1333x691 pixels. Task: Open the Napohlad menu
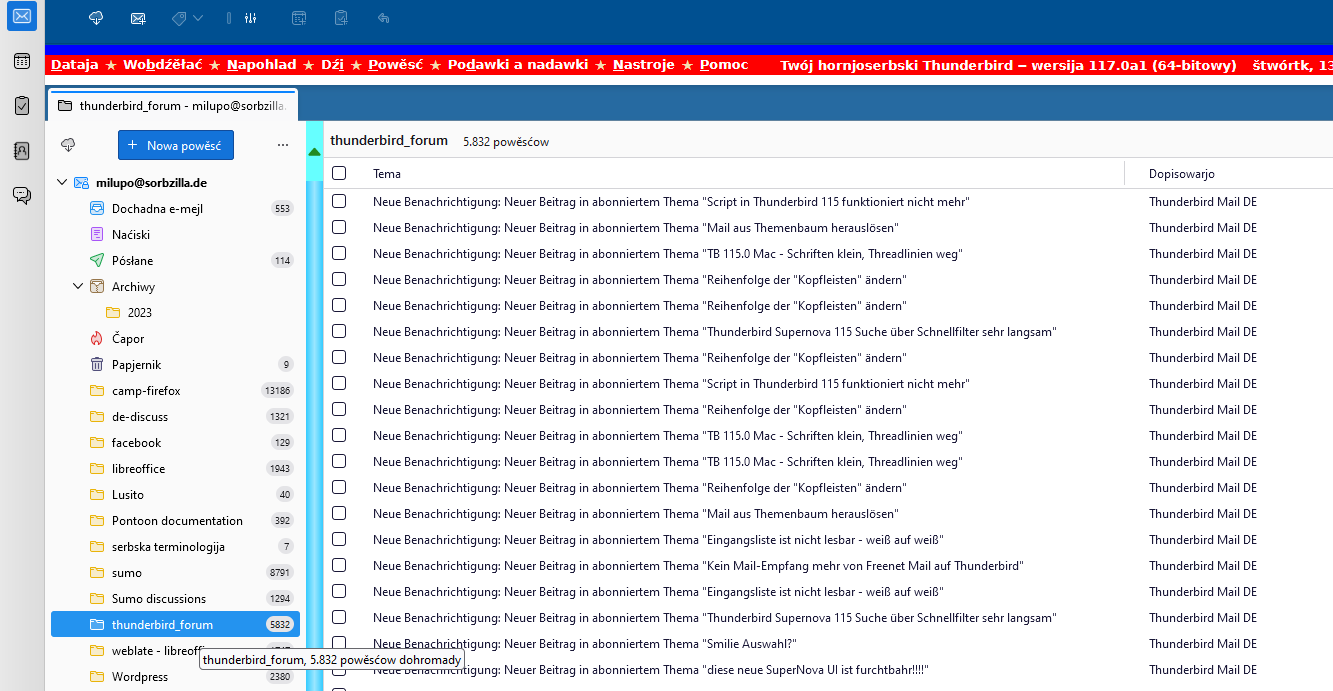tap(262, 65)
